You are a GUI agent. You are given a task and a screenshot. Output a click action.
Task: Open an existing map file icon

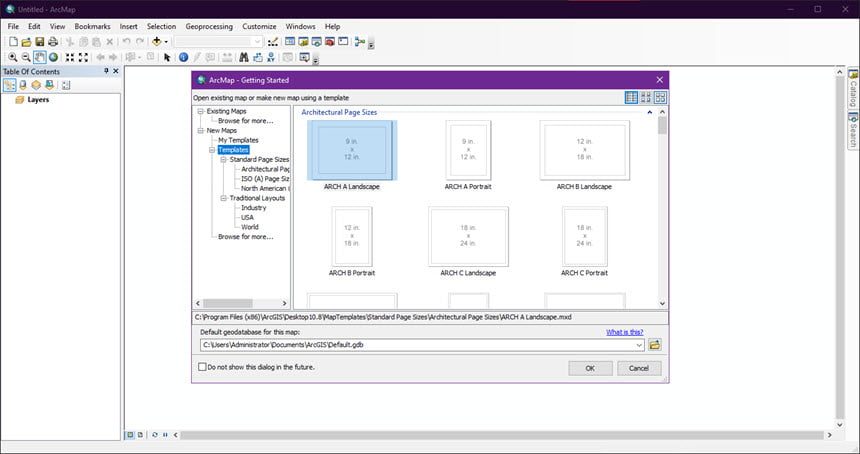pos(26,42)
